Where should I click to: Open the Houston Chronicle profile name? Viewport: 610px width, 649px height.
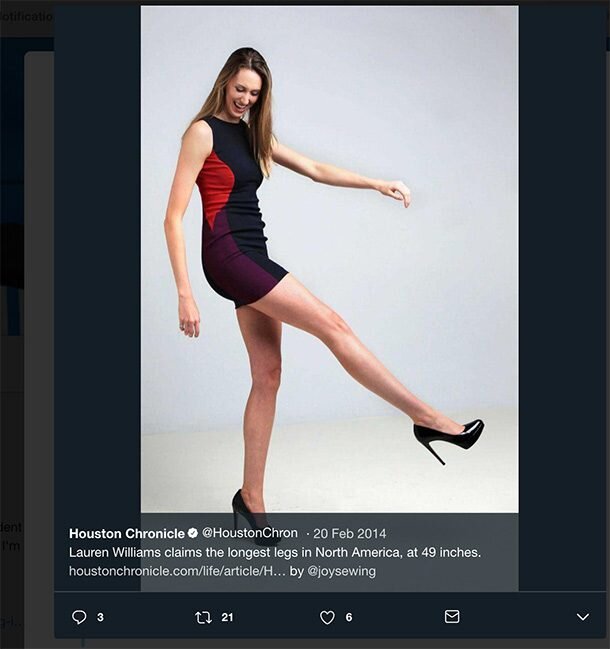127,534
